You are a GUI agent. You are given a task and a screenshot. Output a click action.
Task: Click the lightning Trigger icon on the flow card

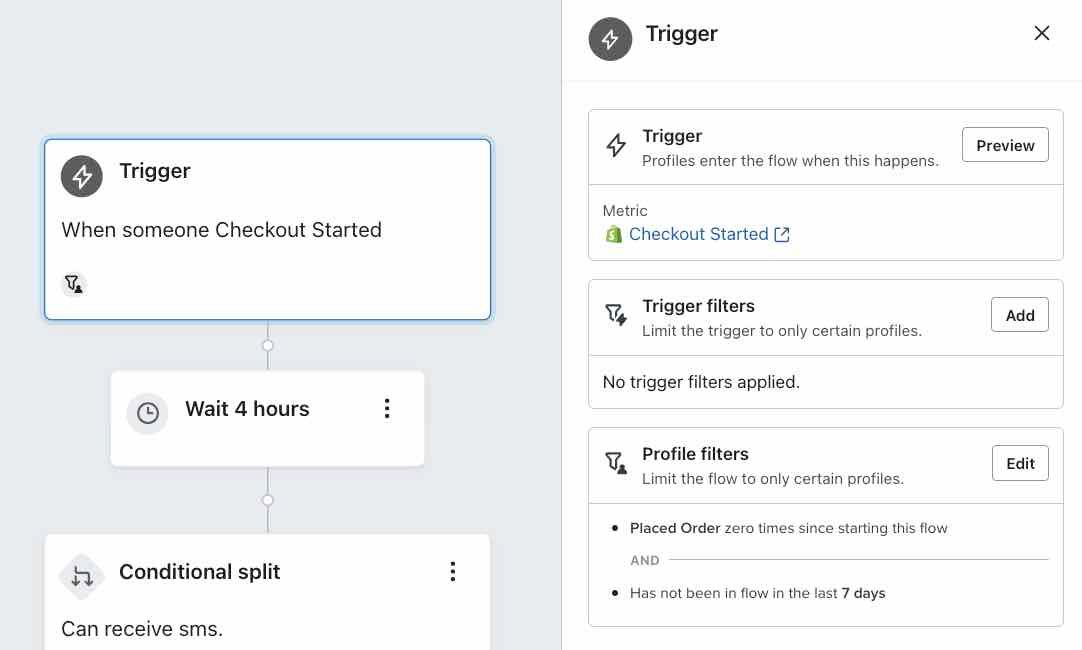pos(81,175)
